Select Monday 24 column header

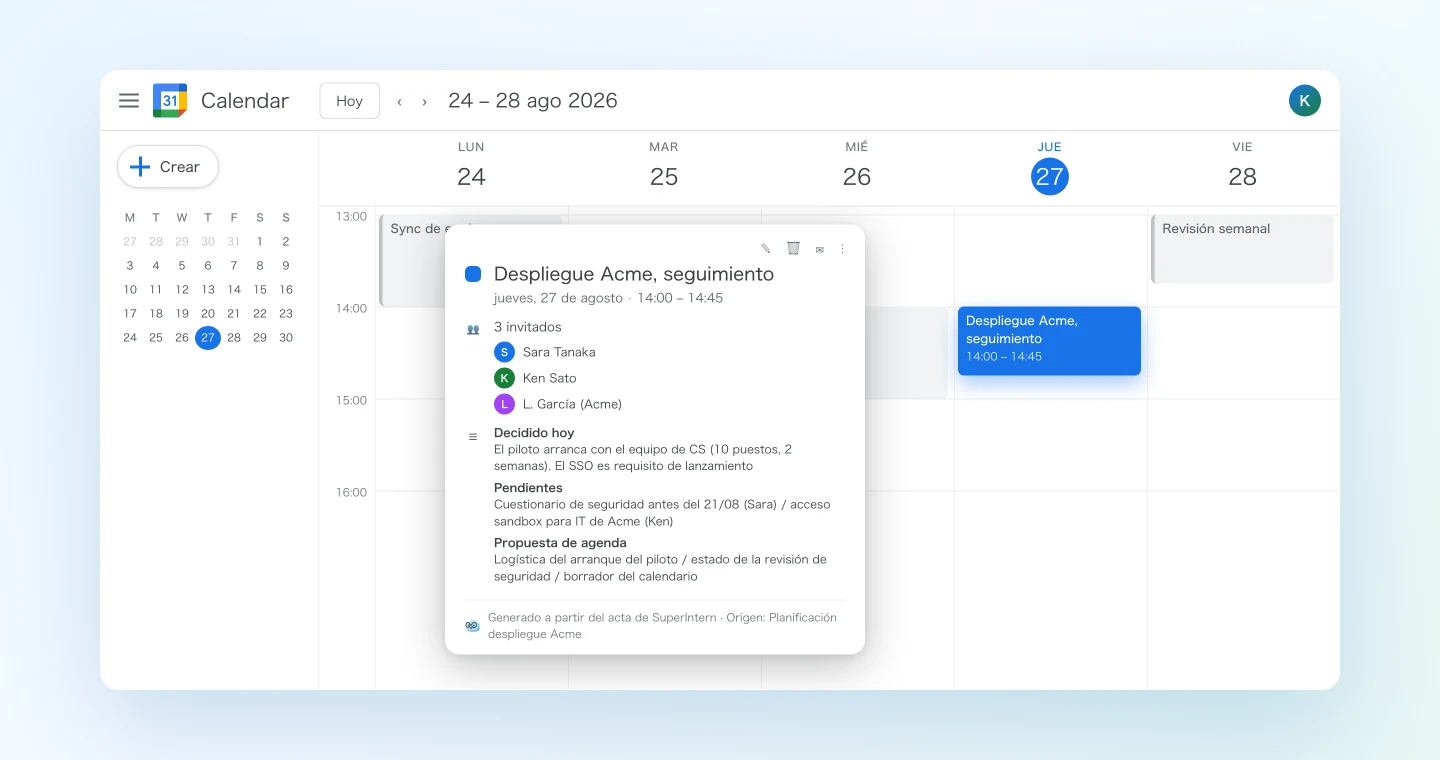[x=471, y=167]
